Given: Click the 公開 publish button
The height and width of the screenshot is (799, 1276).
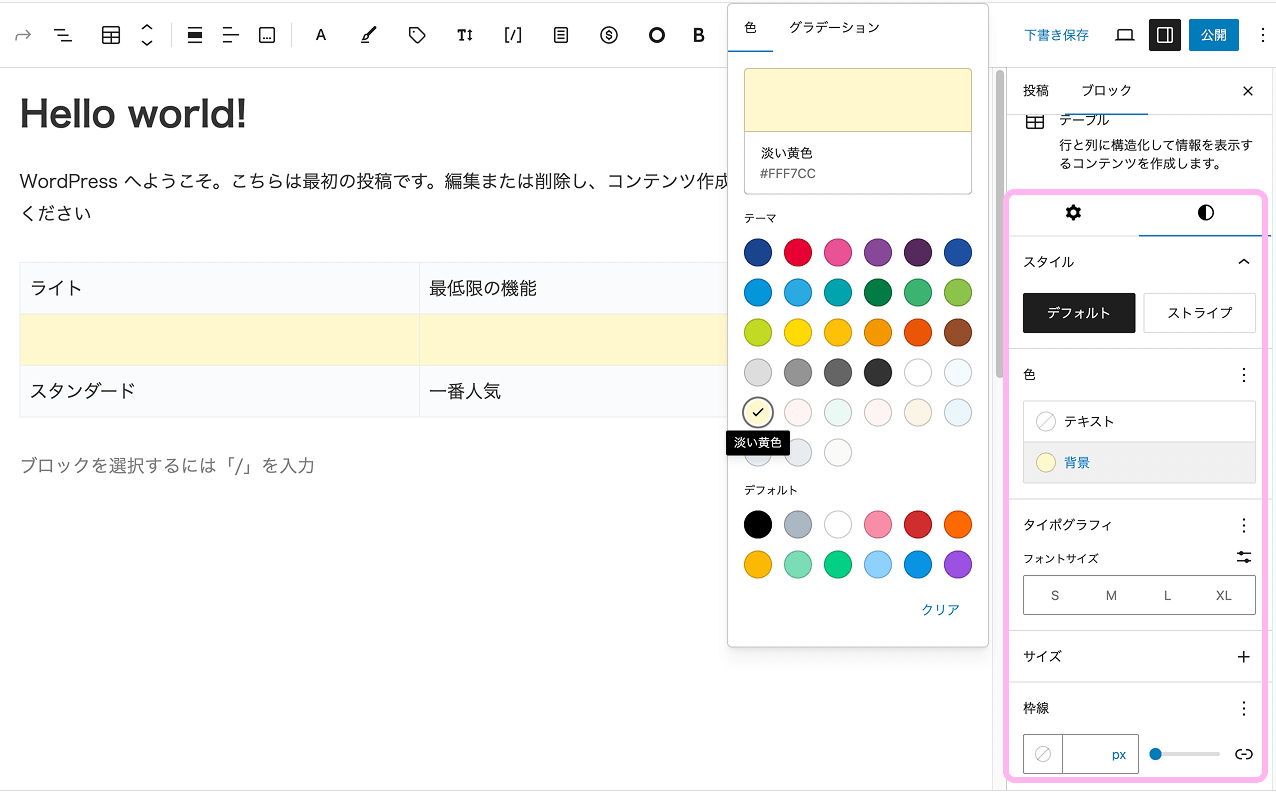Looking at the screenshot, I should pyautogui.click(x=1214, y=35).
